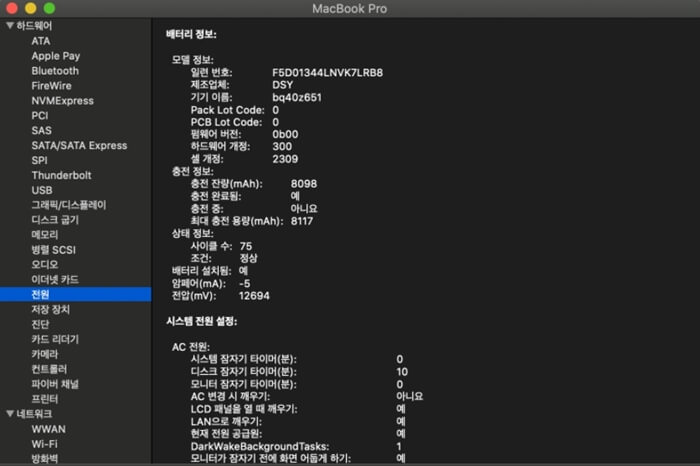The image size is (700, 466).
Task: Click hardware revision value 300
Action: 282,146
